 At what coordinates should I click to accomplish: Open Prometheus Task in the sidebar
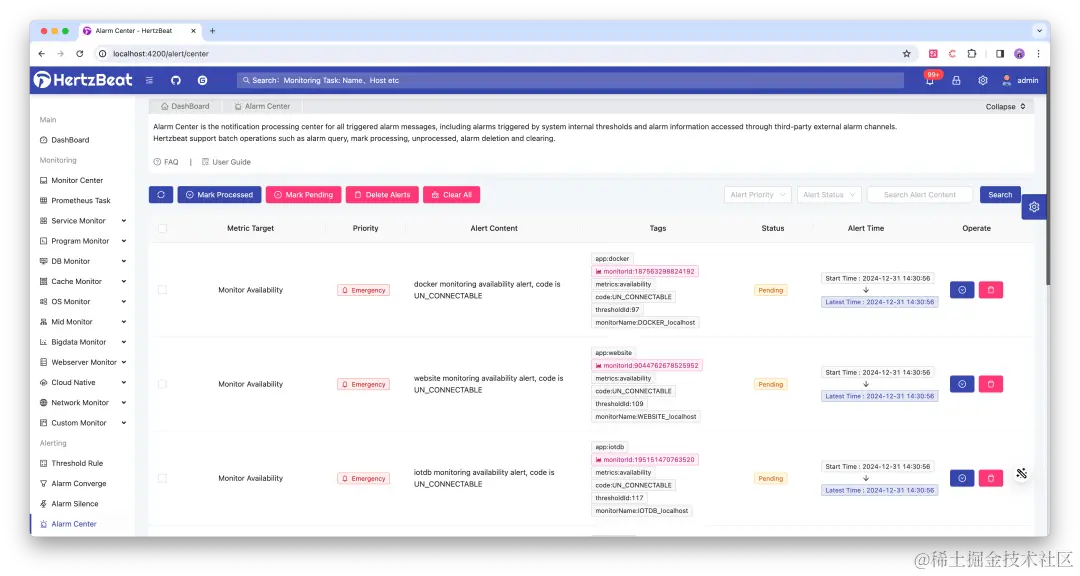click(75, 200)
